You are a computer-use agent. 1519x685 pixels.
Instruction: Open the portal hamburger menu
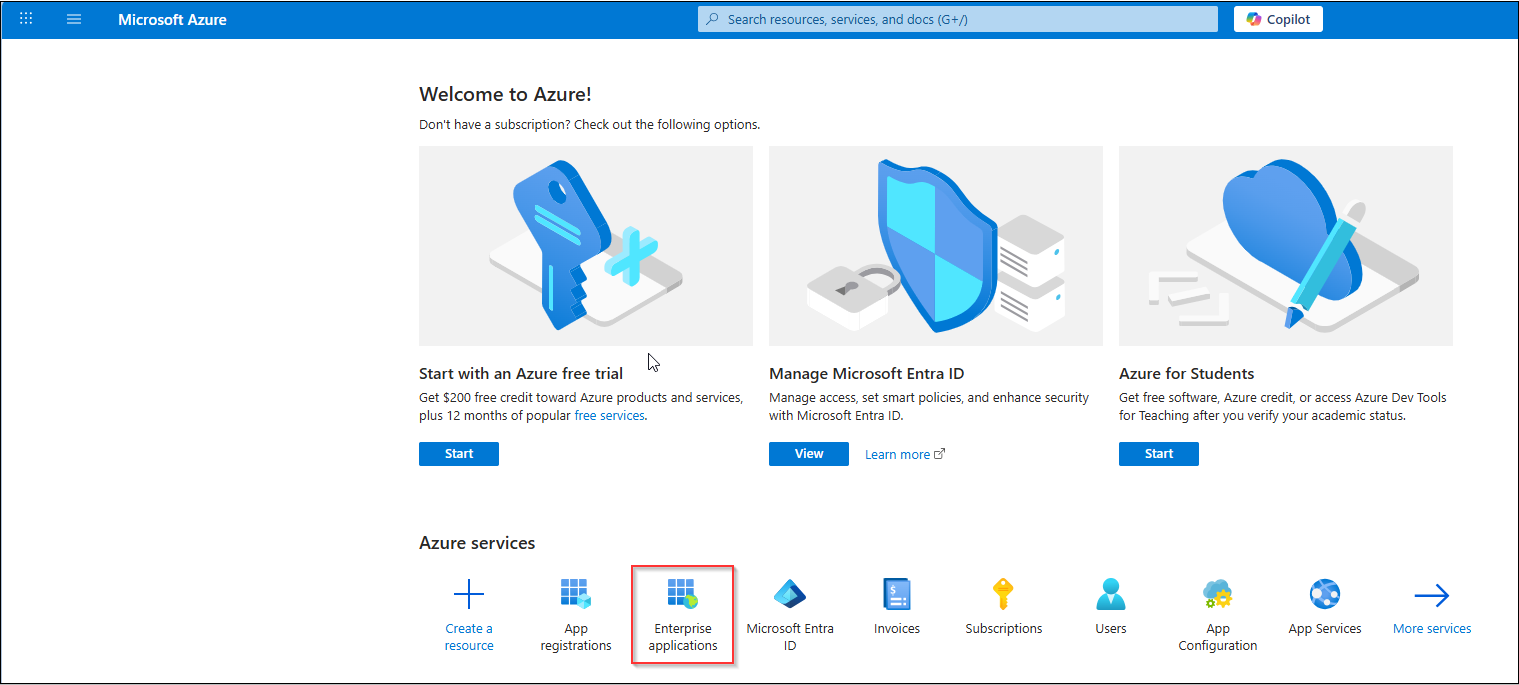click(74, 19)
